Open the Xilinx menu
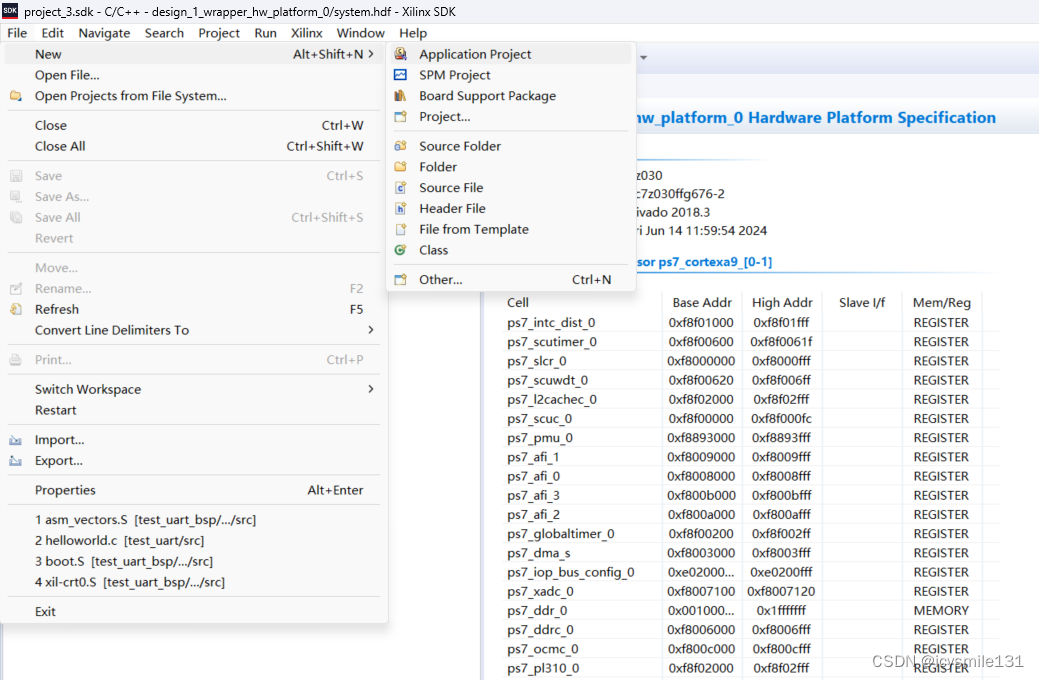The height and width of the screenshot is (680, 1039). pos(307,33)
